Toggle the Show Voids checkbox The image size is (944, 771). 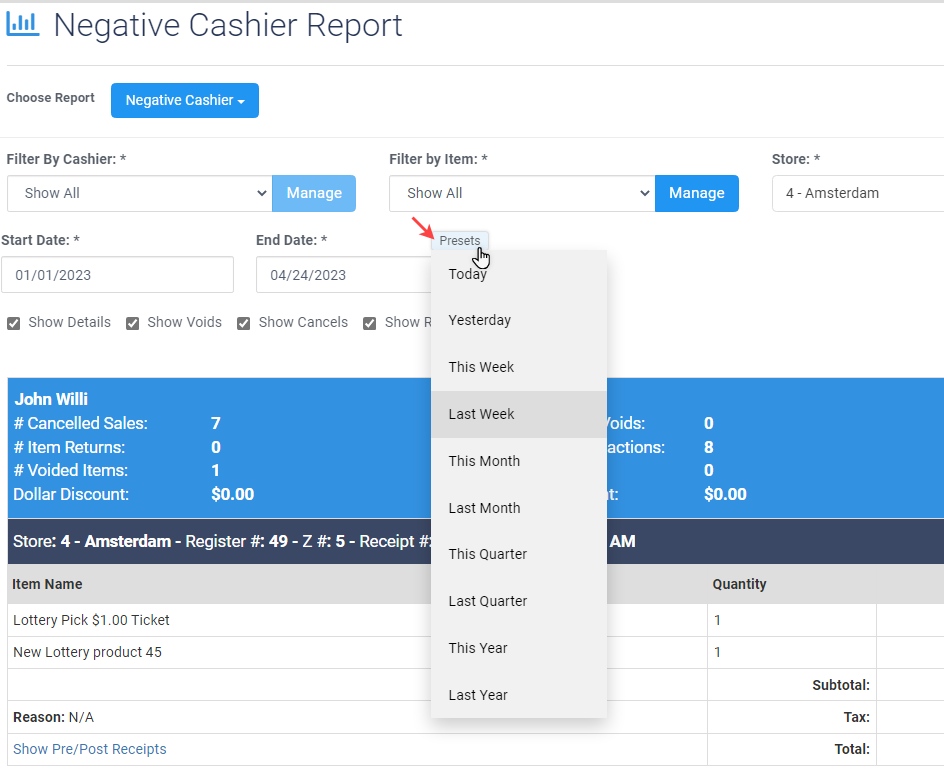(132, 324)
